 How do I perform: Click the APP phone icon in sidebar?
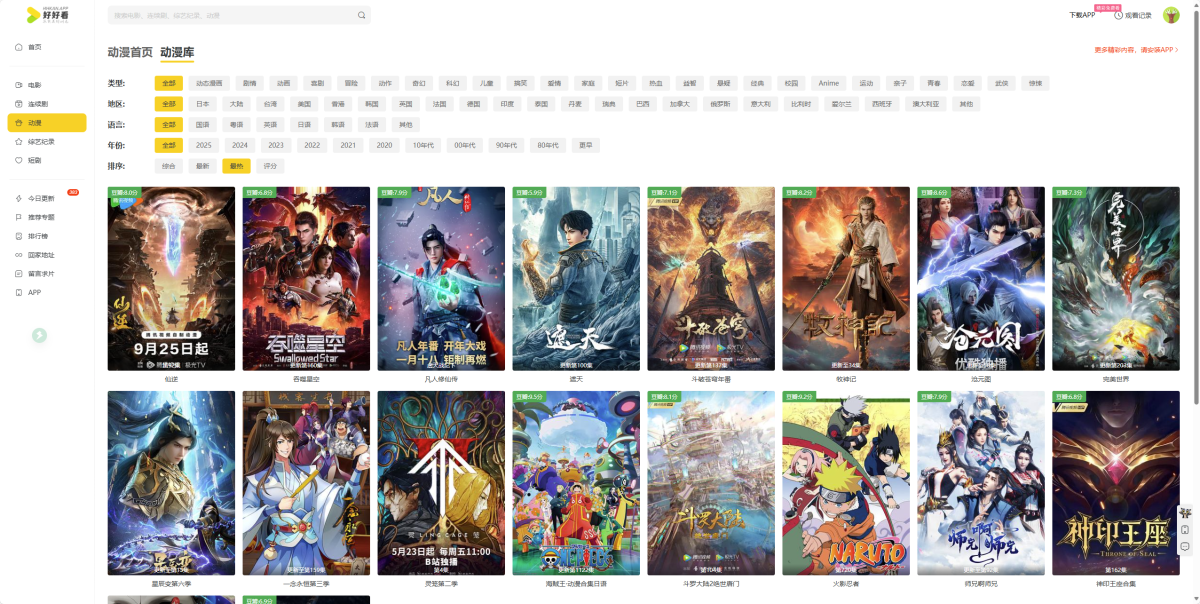click(19, 292)
